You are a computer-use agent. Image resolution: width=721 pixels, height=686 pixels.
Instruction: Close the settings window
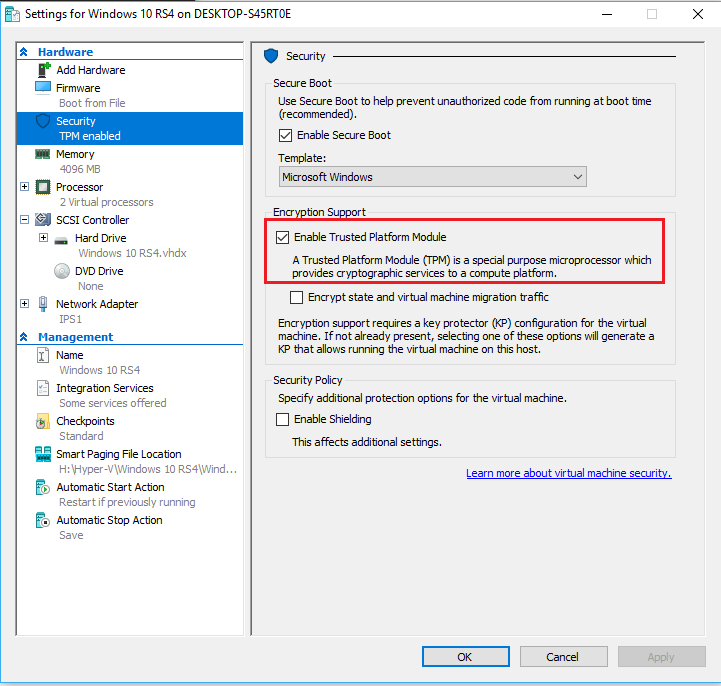pyautogui.click(x=698, y=14)
